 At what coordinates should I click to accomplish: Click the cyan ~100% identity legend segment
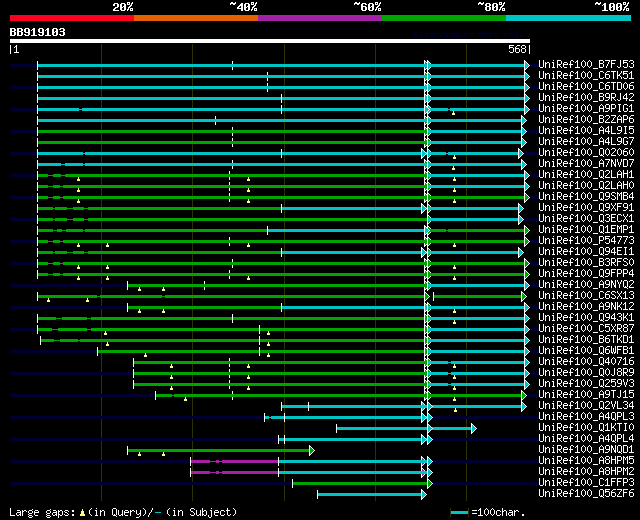click(568, 18)
